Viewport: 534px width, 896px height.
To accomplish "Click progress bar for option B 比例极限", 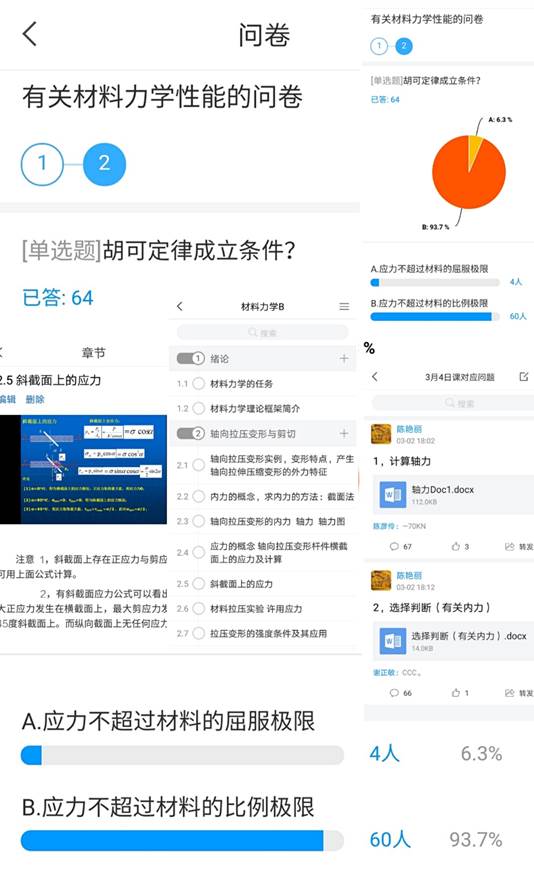I will pos(182,841).
